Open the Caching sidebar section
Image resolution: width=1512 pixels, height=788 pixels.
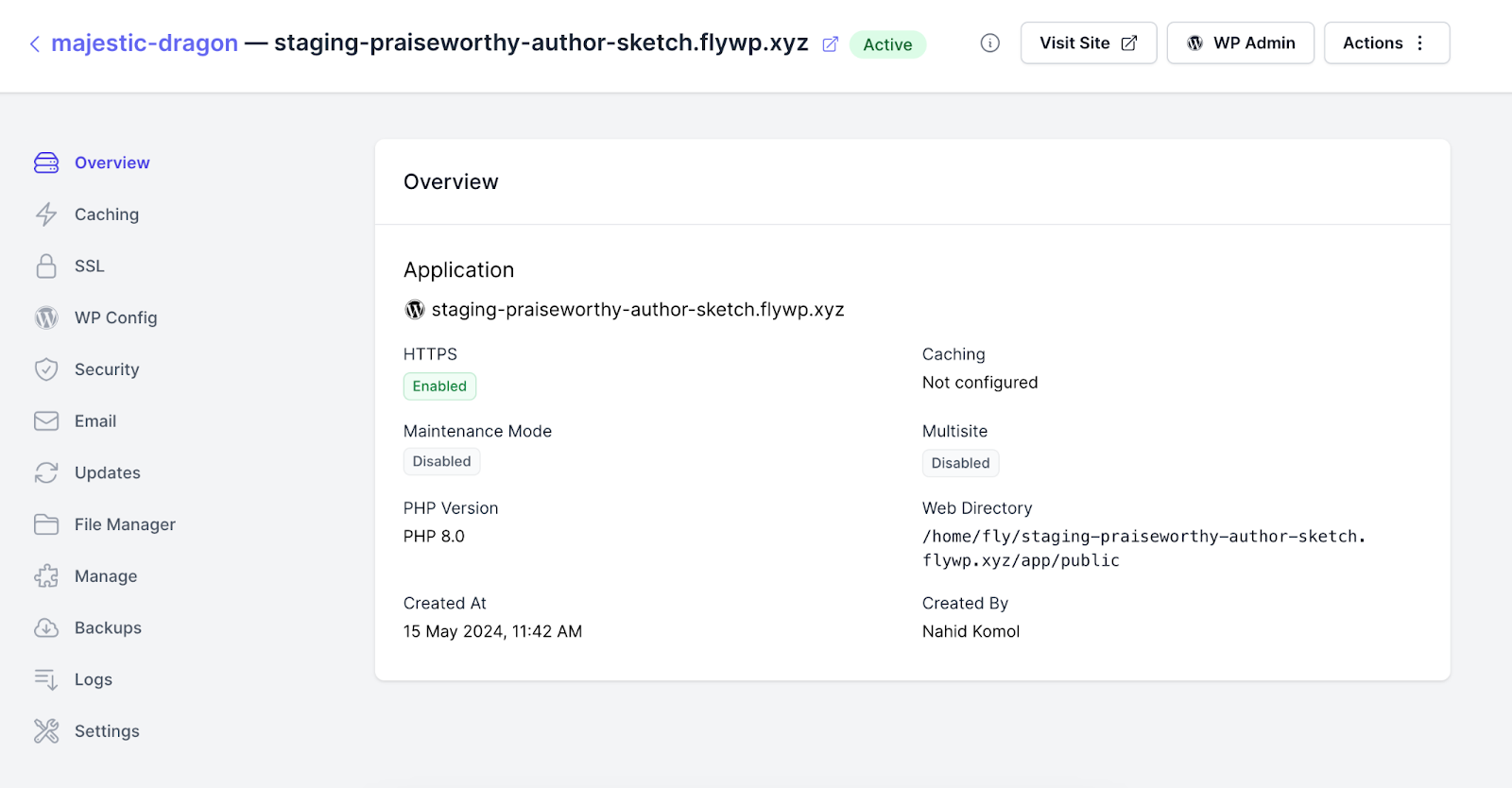click(x=87, y=214)
